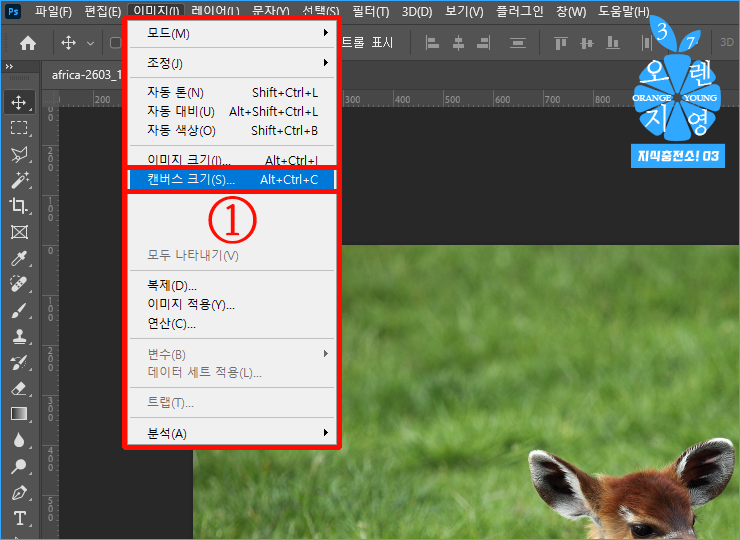The width and height of the screenshot is (740, 540).
Task: Click the Align right edges icon
Action: pyautogui.click(x=484, y=43)
